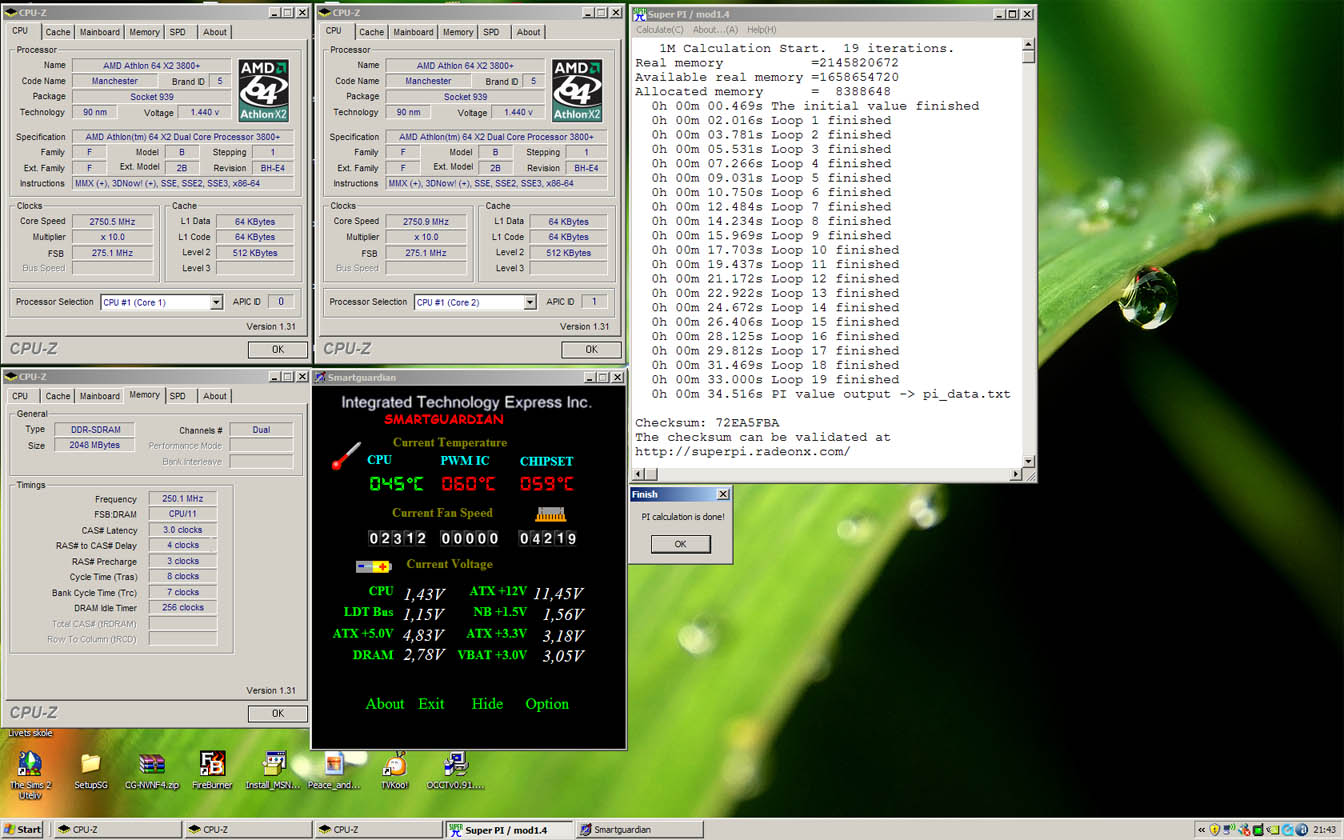The image size is (1344, 840).
Task: Click the blue round info tray icon beside the clock
Action: pos(1302,830)
